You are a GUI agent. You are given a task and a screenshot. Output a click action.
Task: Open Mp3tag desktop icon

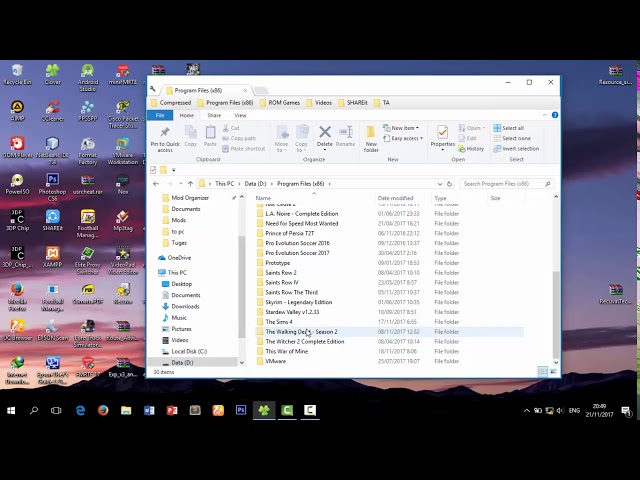coord(123,220)
